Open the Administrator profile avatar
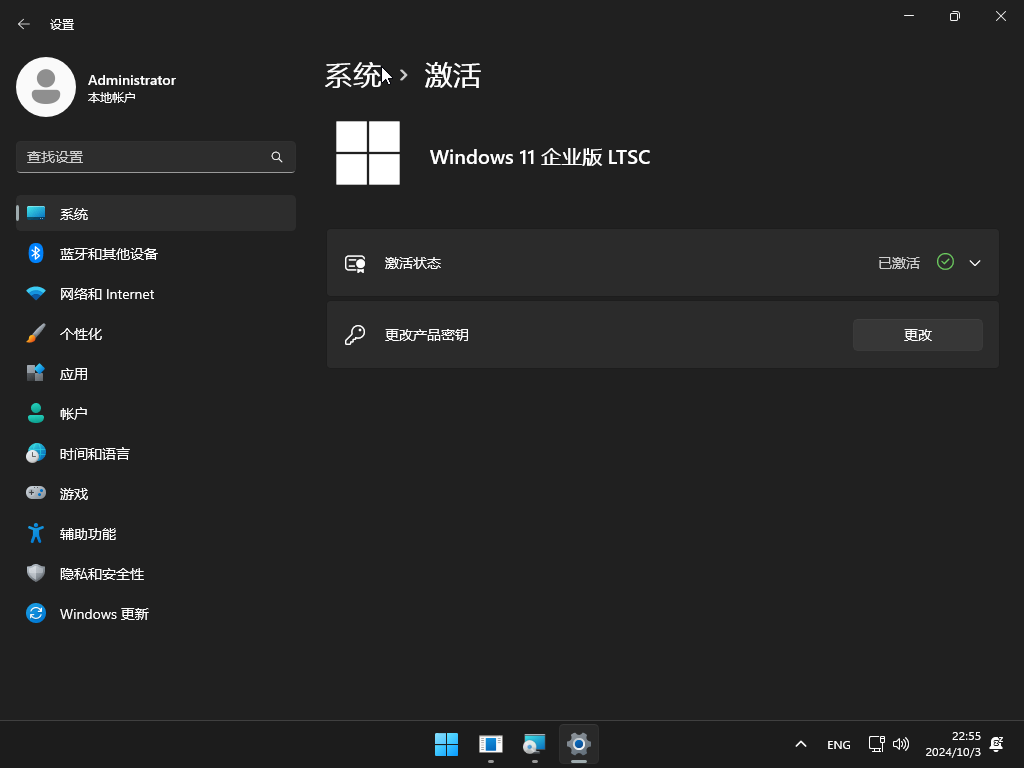 click(x=46, y=87)
